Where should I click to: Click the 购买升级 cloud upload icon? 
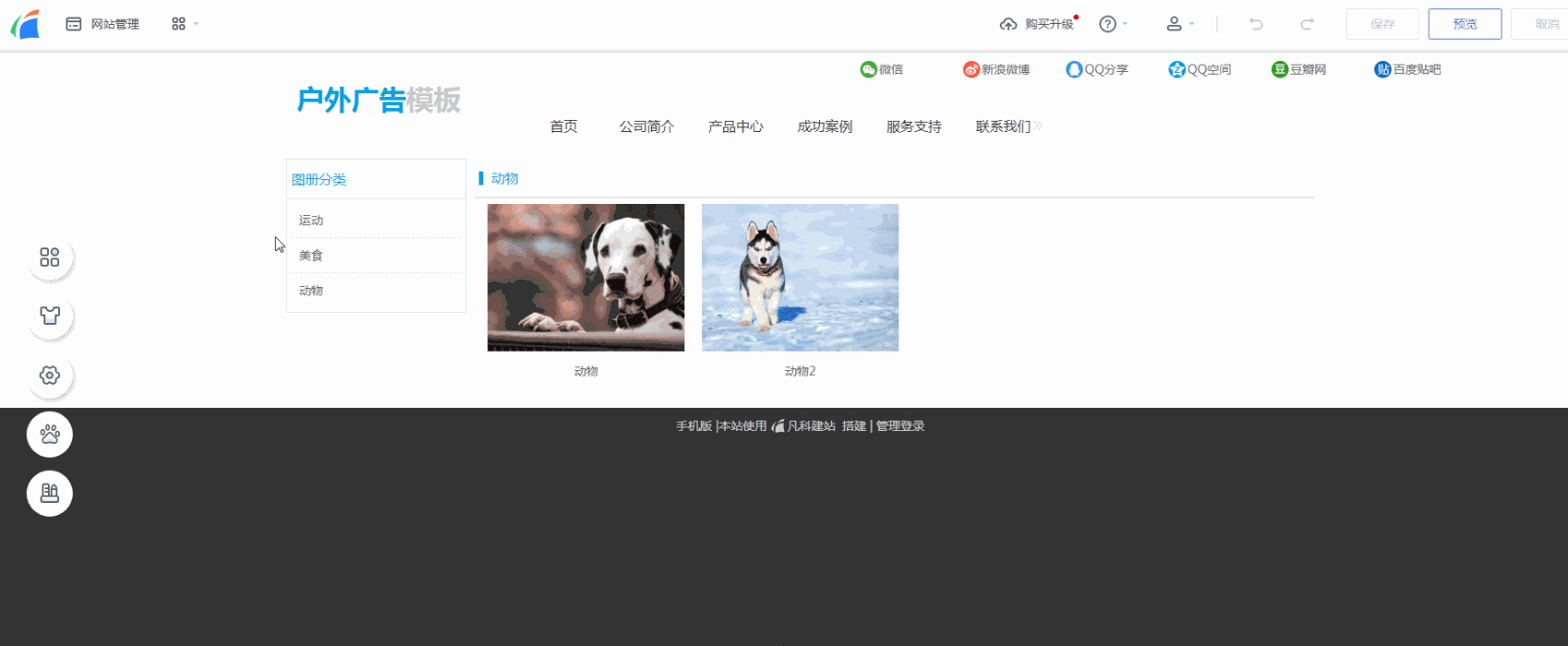1008,24
